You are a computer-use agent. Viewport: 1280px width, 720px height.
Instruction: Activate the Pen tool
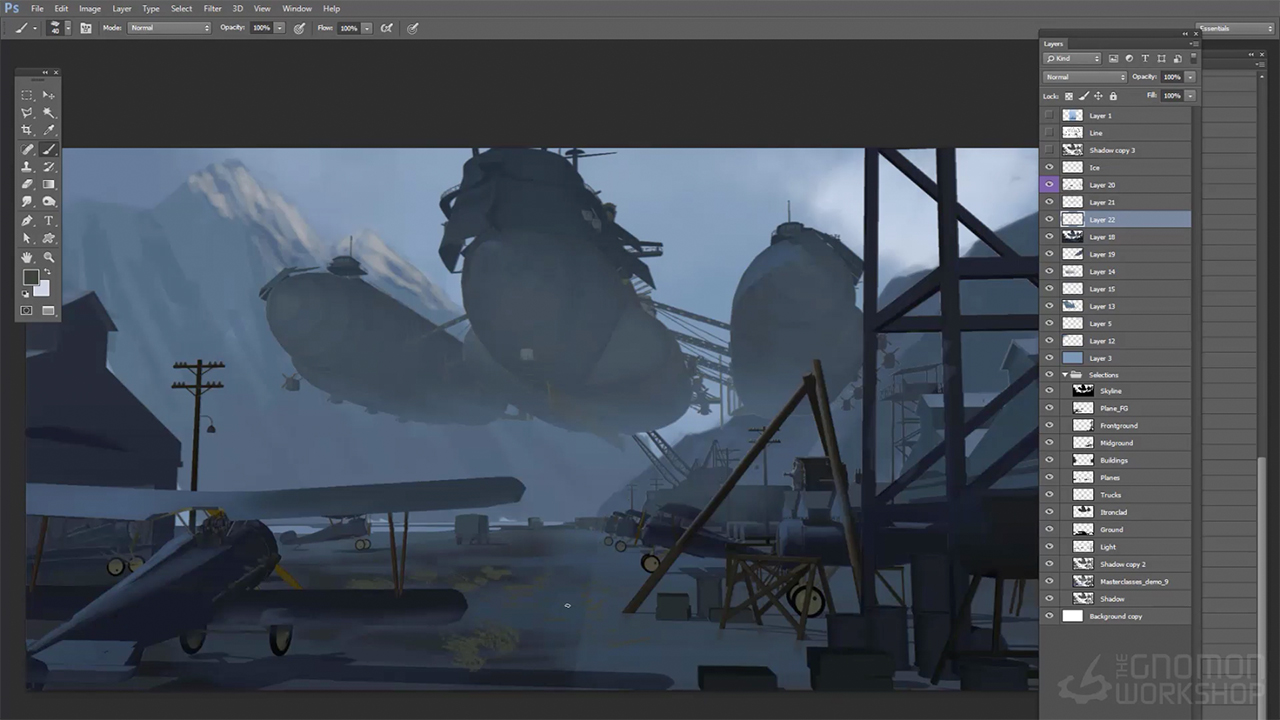[x=27, y=221]
